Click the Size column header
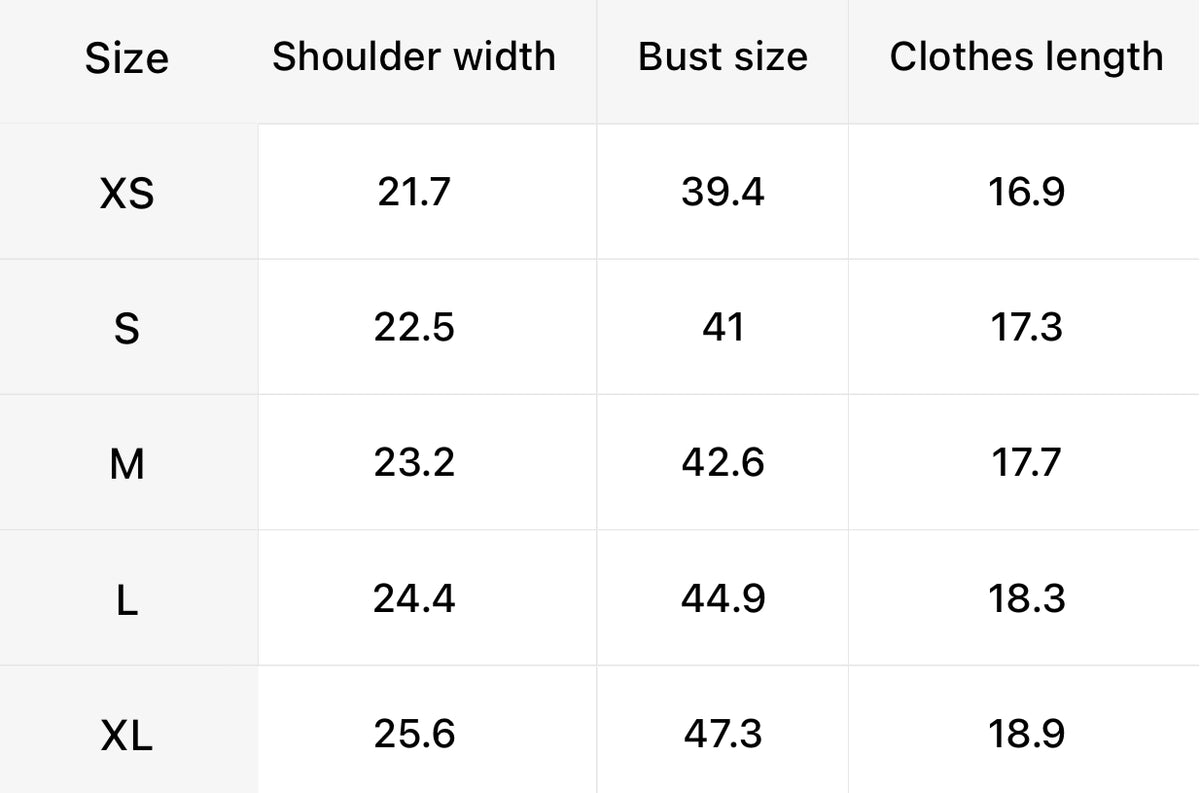The image size is (1200, 793). click(126, 59)
